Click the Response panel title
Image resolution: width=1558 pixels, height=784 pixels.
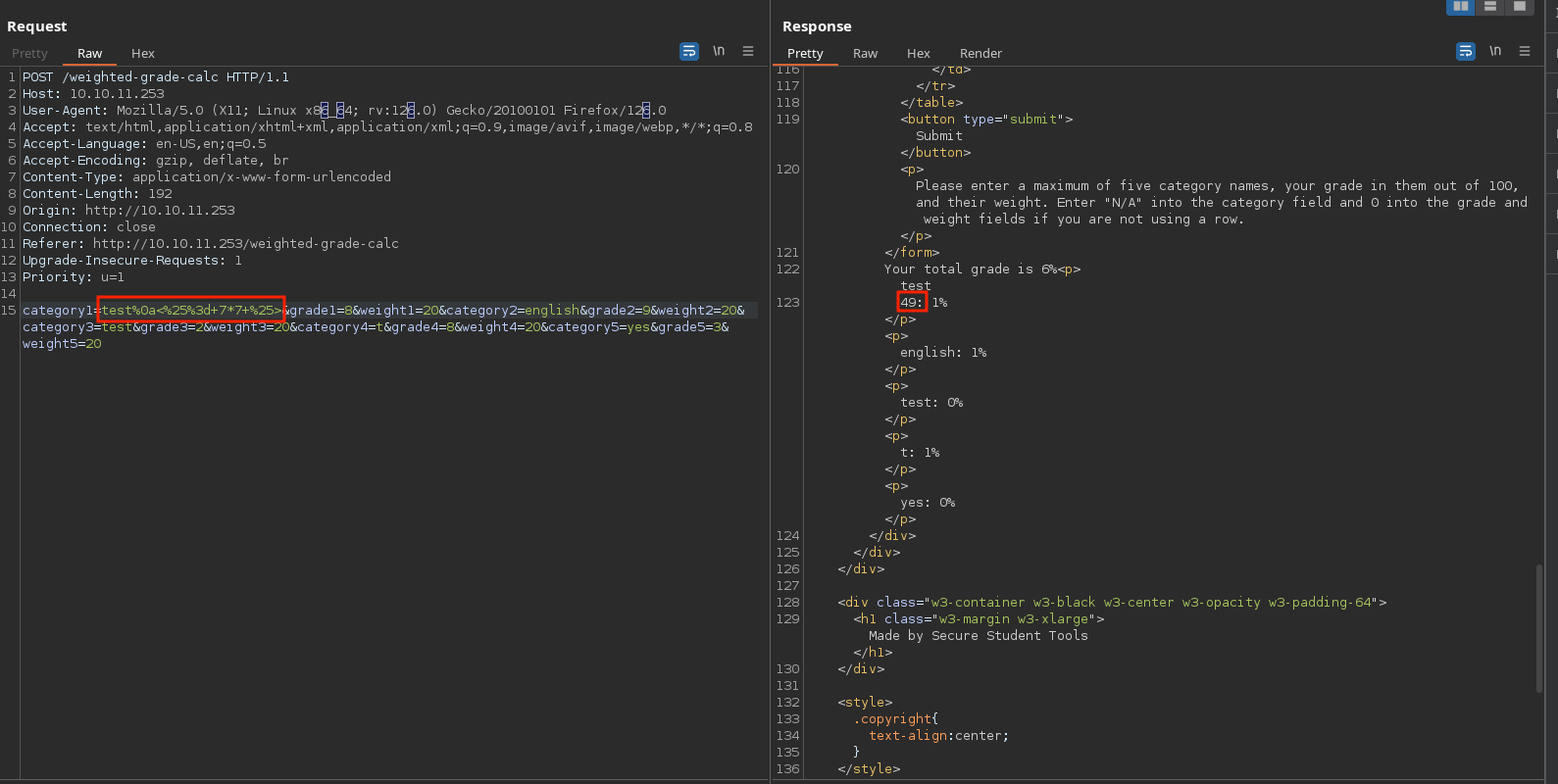[817, 26]
